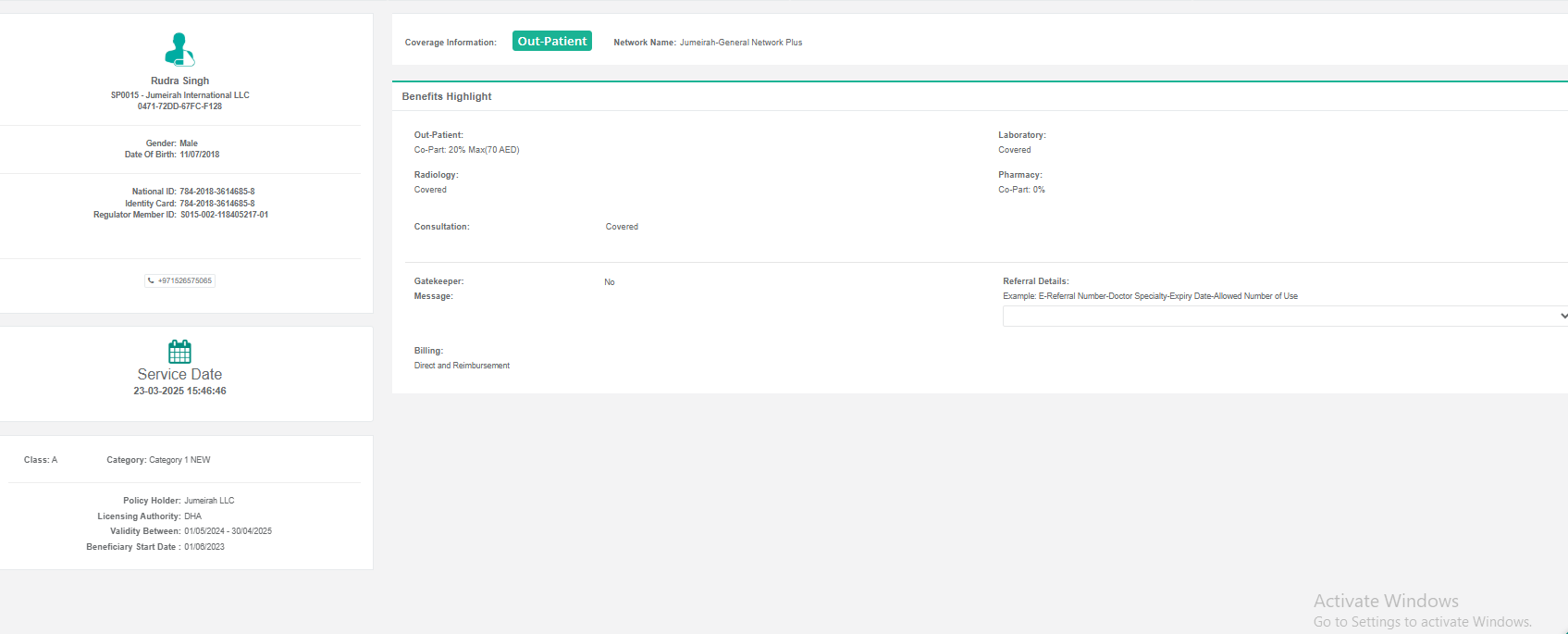Click the phone number +971526575065 badge

pos(184,280)
